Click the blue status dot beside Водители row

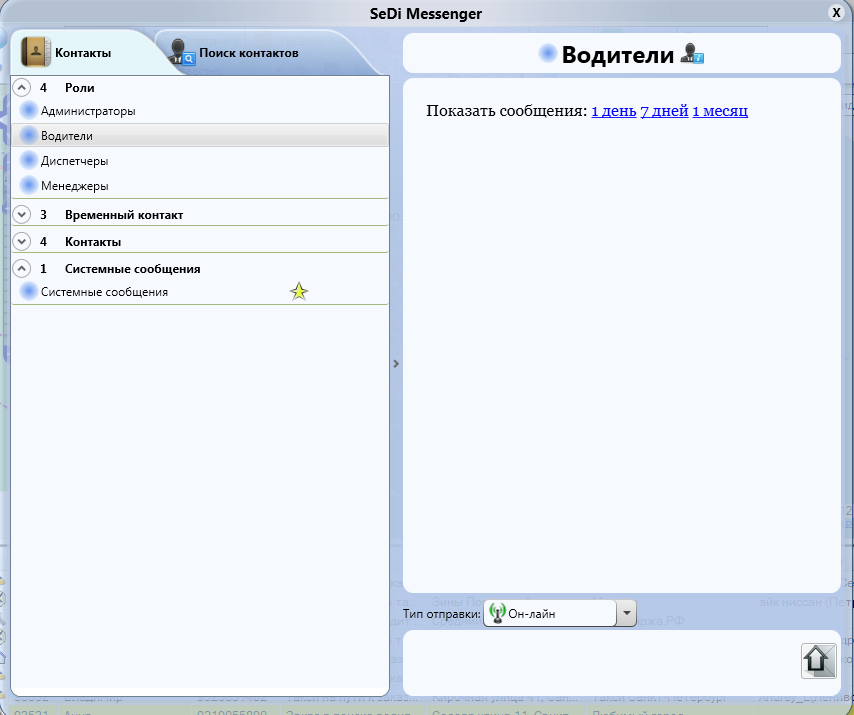pyautogui.click(x=28, y=136)
